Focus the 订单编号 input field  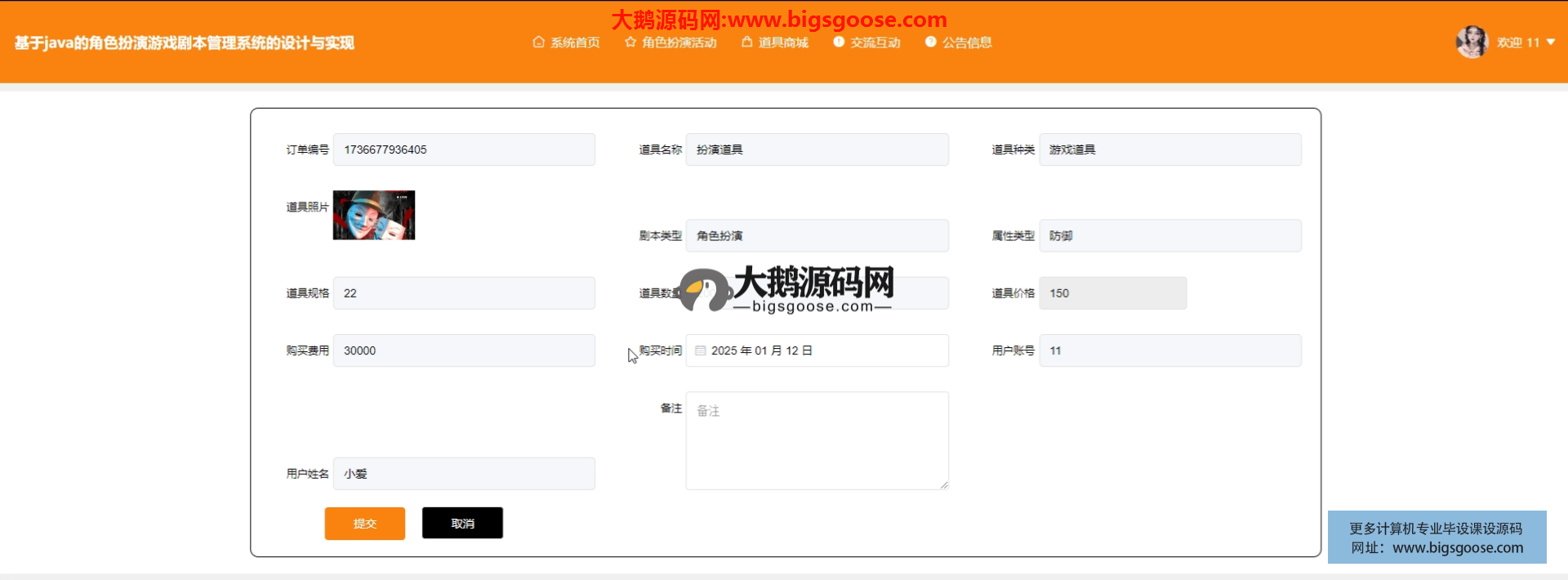pyautogui.click(x=464, y=149)
